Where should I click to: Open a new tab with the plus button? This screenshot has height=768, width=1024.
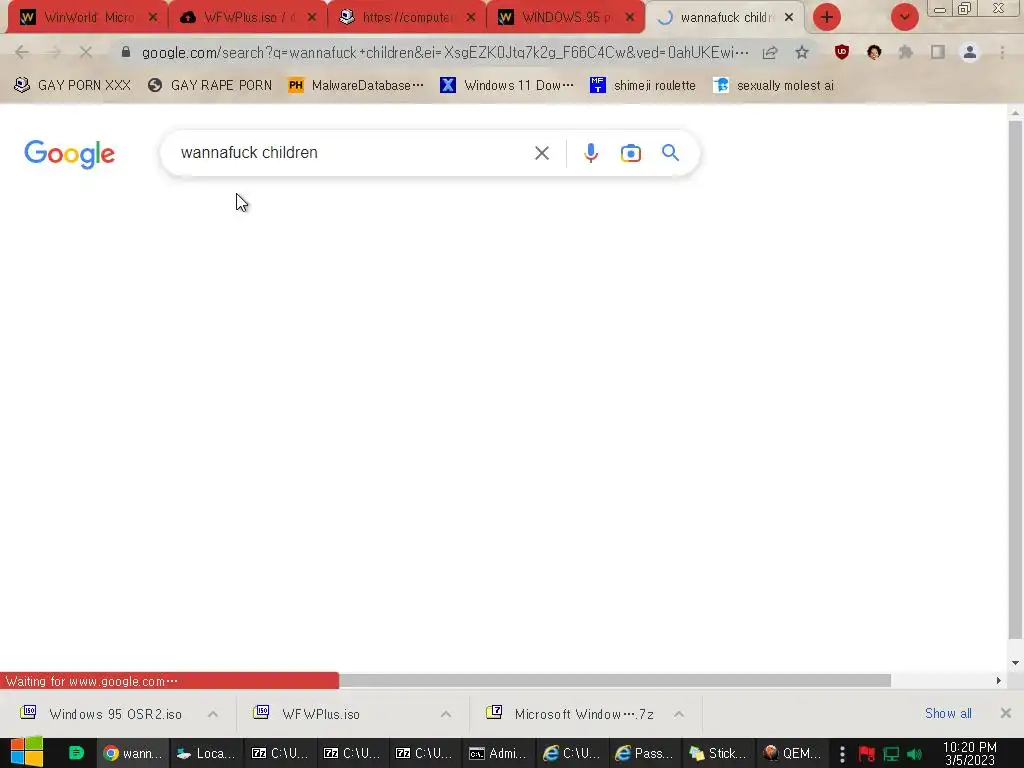pos(827,18)
